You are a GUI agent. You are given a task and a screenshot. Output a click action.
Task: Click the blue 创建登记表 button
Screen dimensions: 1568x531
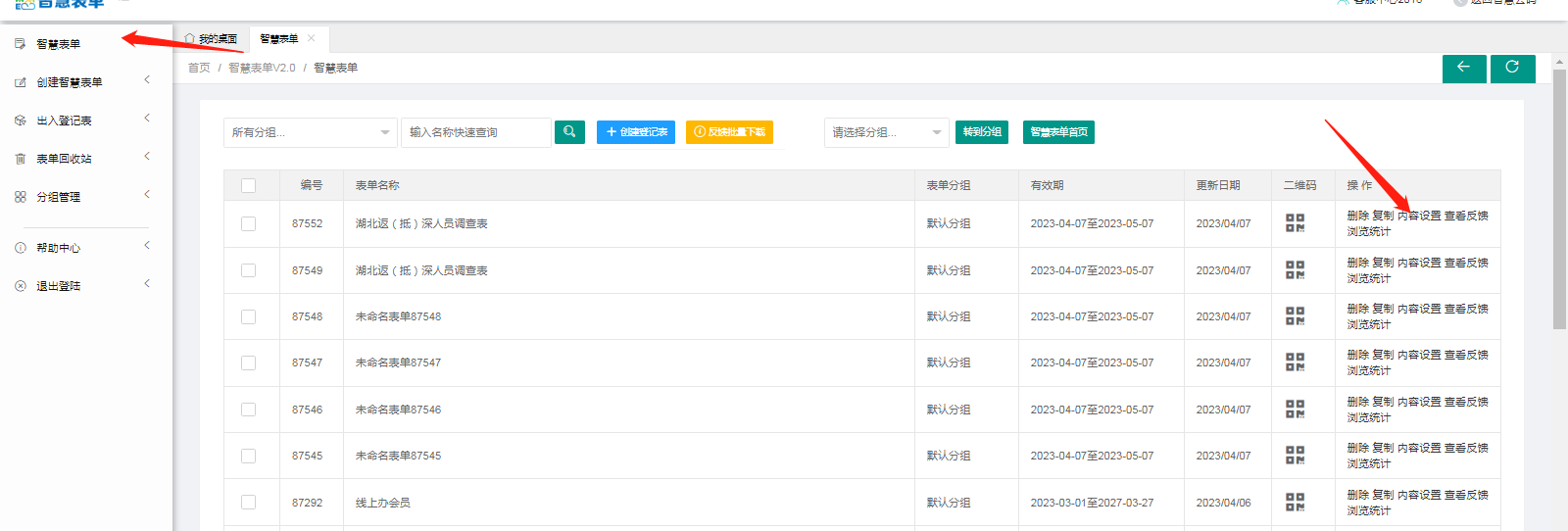click(636, 132)
